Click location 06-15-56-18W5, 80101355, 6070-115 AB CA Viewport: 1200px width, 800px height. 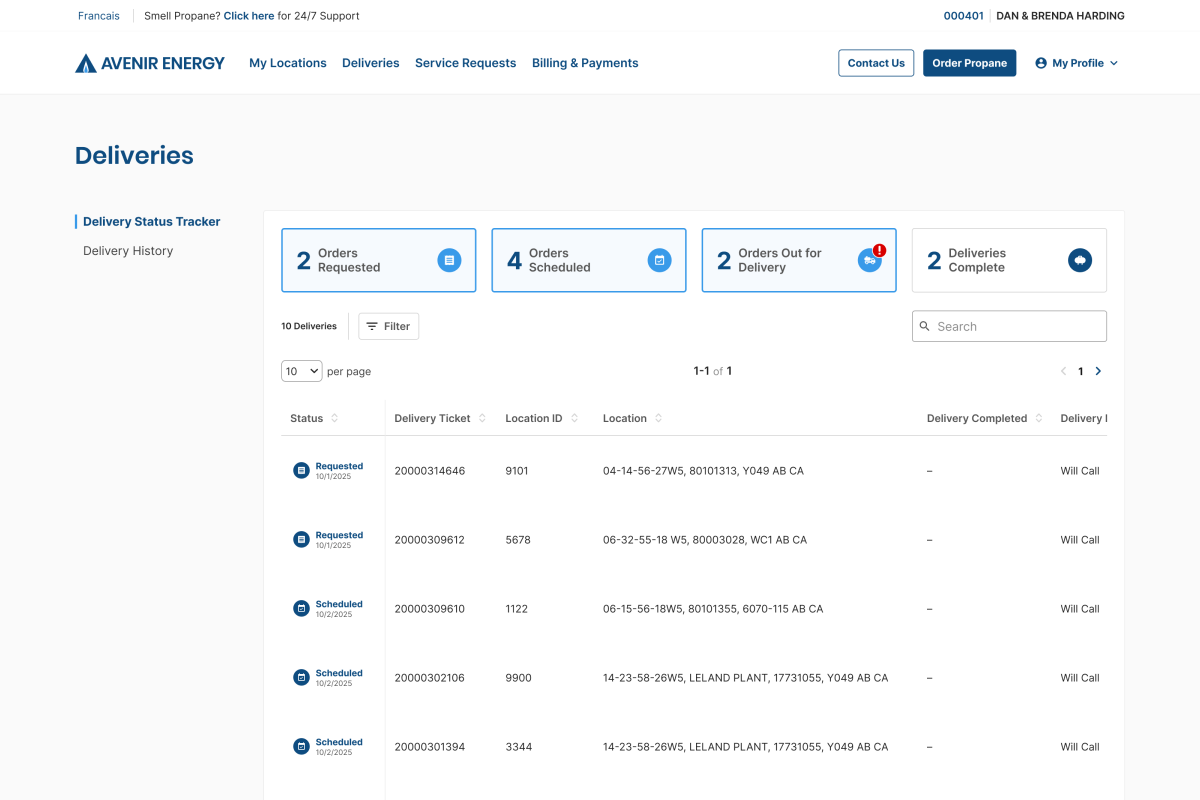[713, 609]
